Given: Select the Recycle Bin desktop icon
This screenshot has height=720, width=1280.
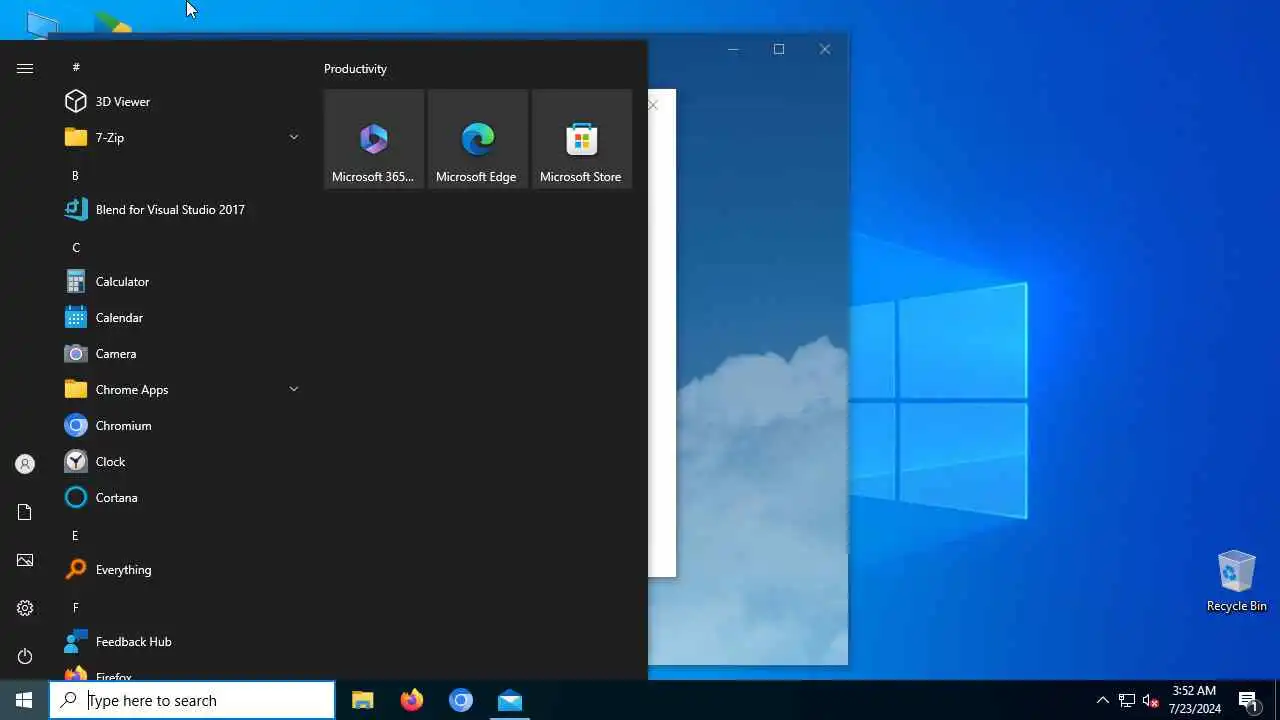Looking at the screenshot, I should 1237,580.
